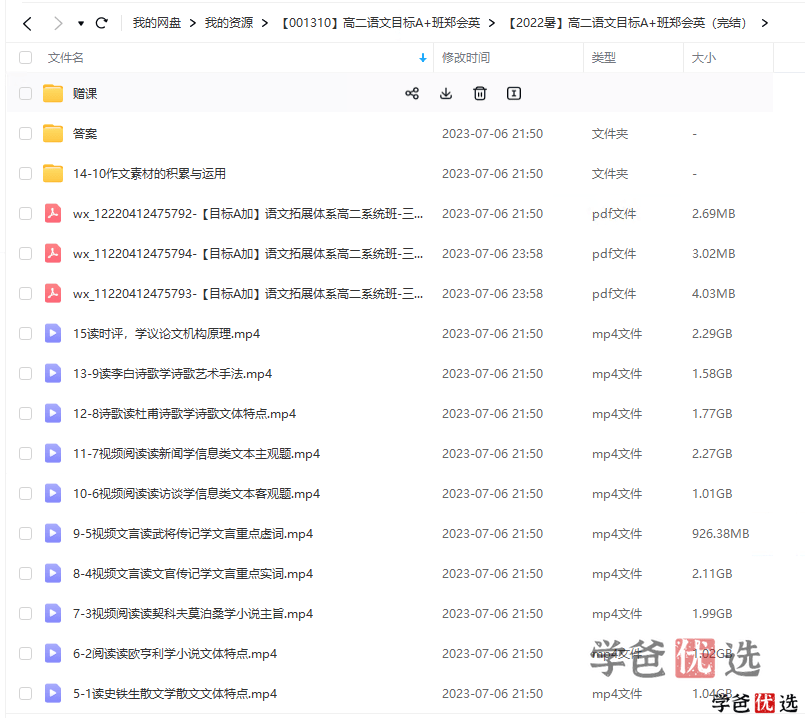This screenshot has height=718, width=805.
Task: Click the 赠课 folder icon
Action: 53,93
